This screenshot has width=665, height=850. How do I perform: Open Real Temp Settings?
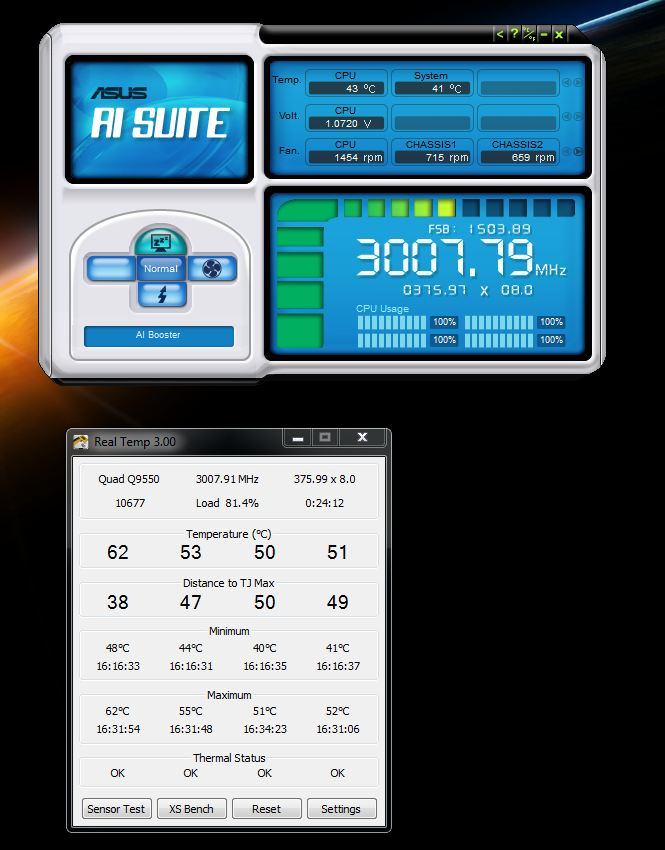tap(341, 809)
